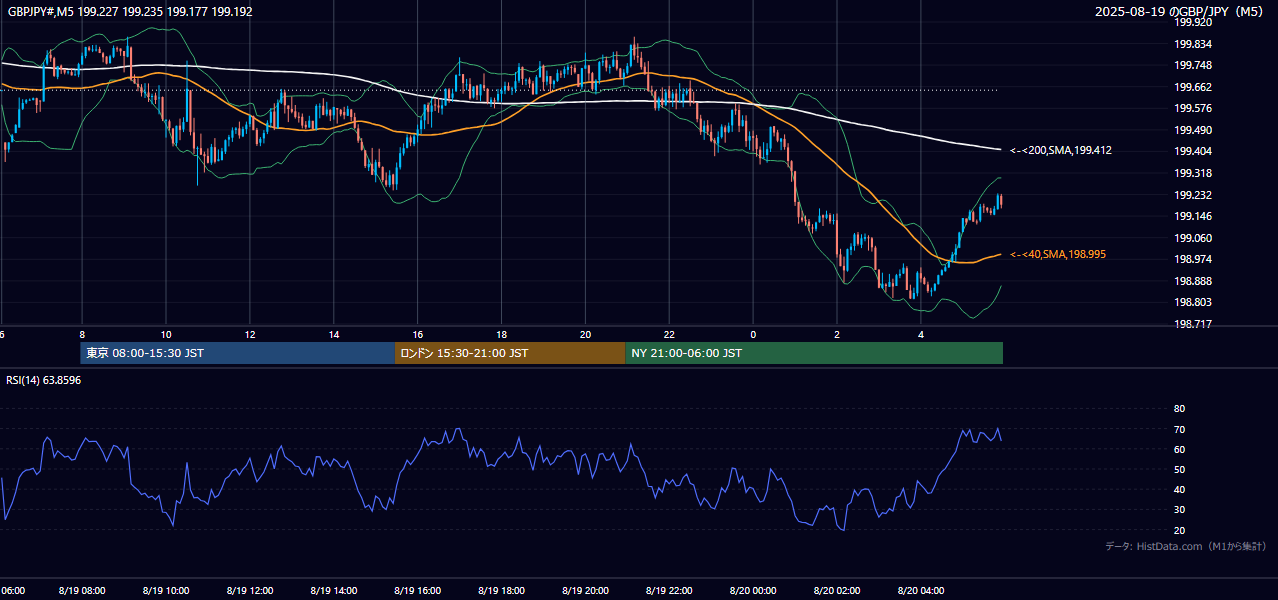Click the 8/20 00:00 time label
This screenshot has width=1278, height=600.
(753, 591)
